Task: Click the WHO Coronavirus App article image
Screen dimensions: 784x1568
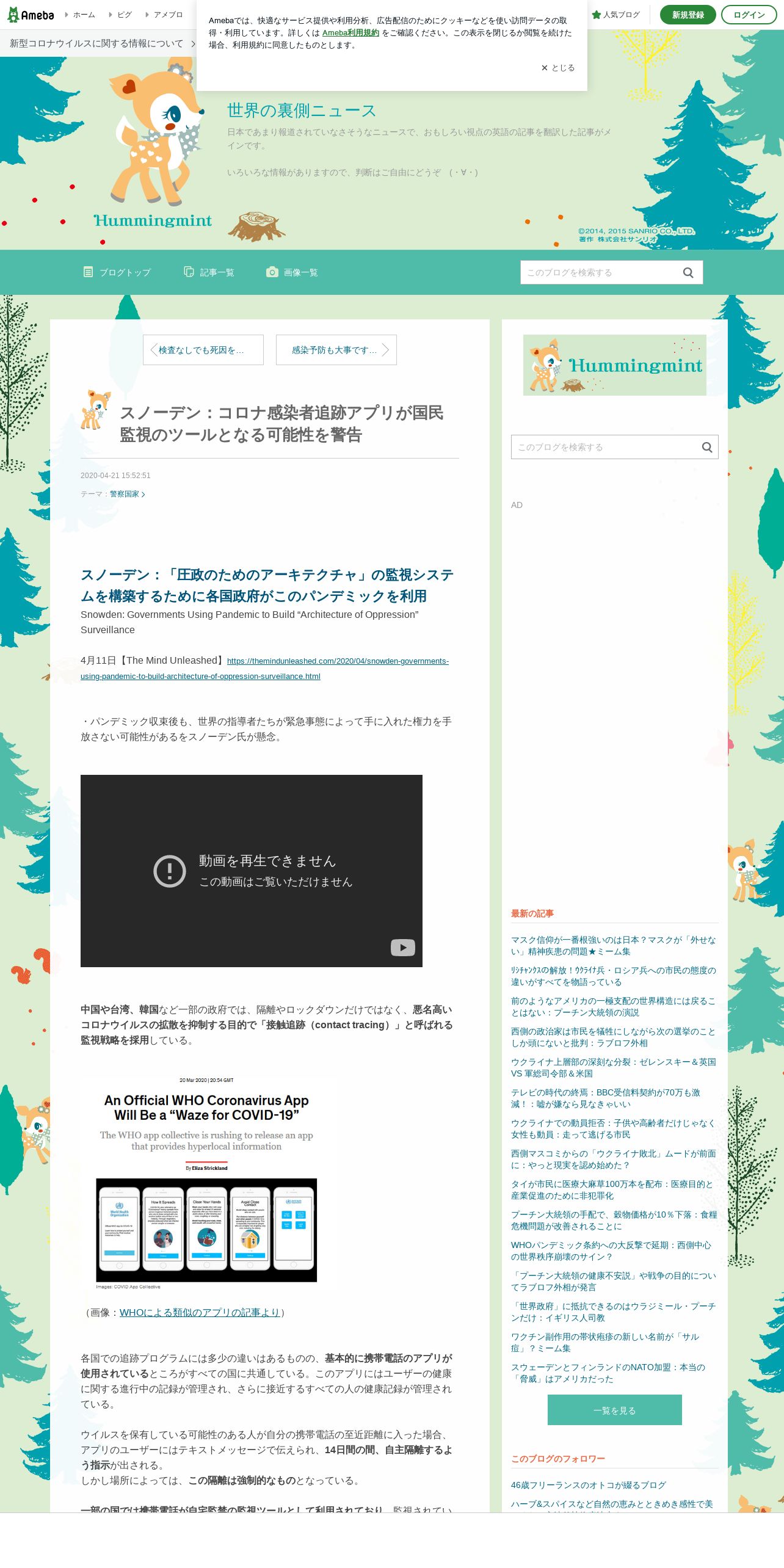Action: [x=206, y=1184]
